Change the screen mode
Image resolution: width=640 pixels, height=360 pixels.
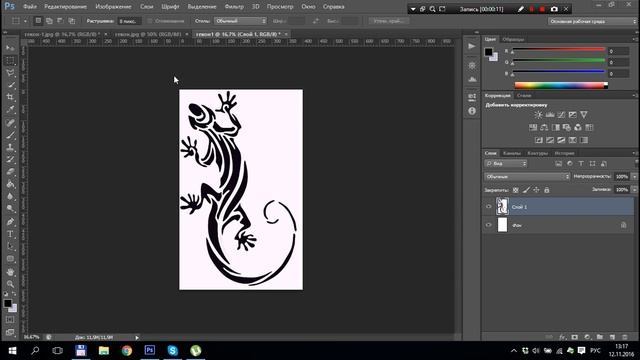(10, 332)
